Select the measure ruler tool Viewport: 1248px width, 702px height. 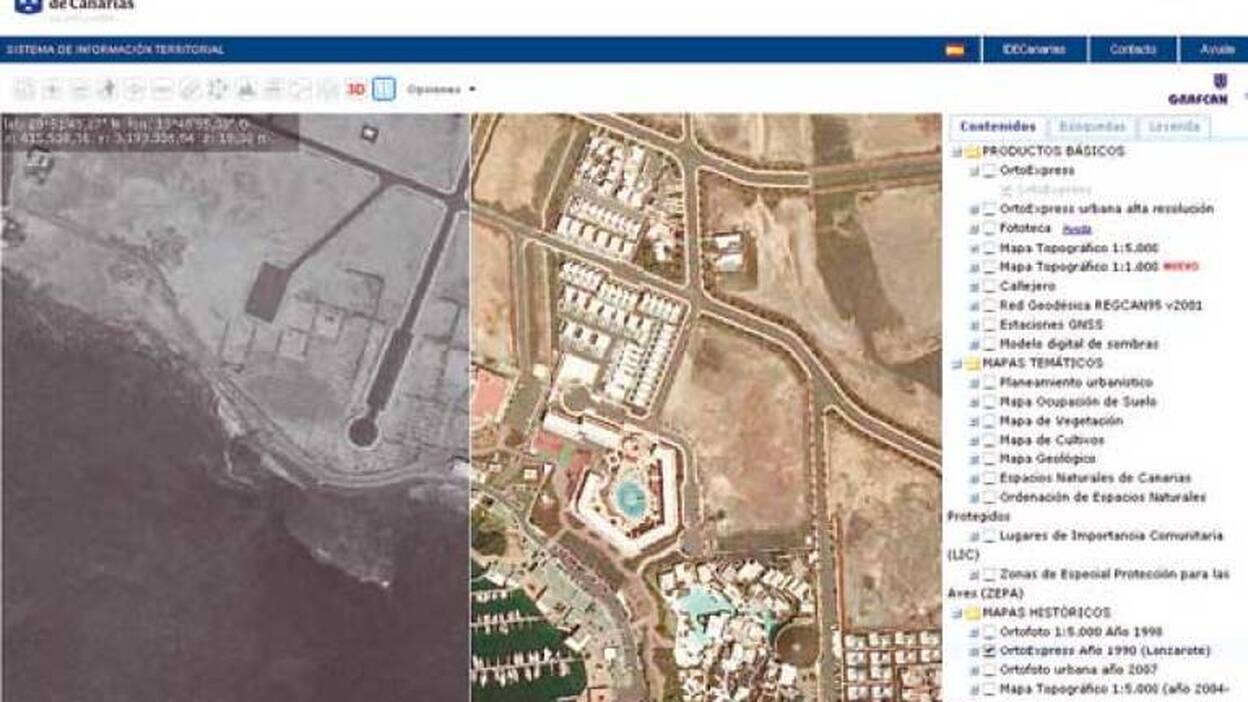(190, 89)
